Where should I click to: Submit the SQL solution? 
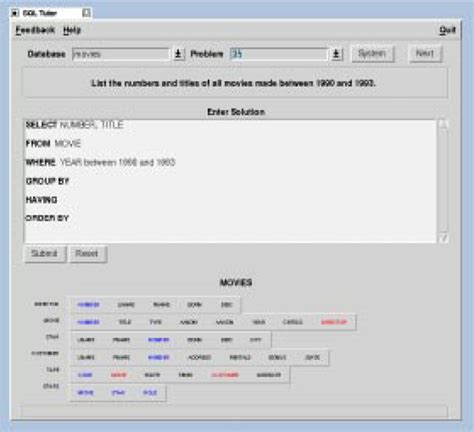[45, 254]
